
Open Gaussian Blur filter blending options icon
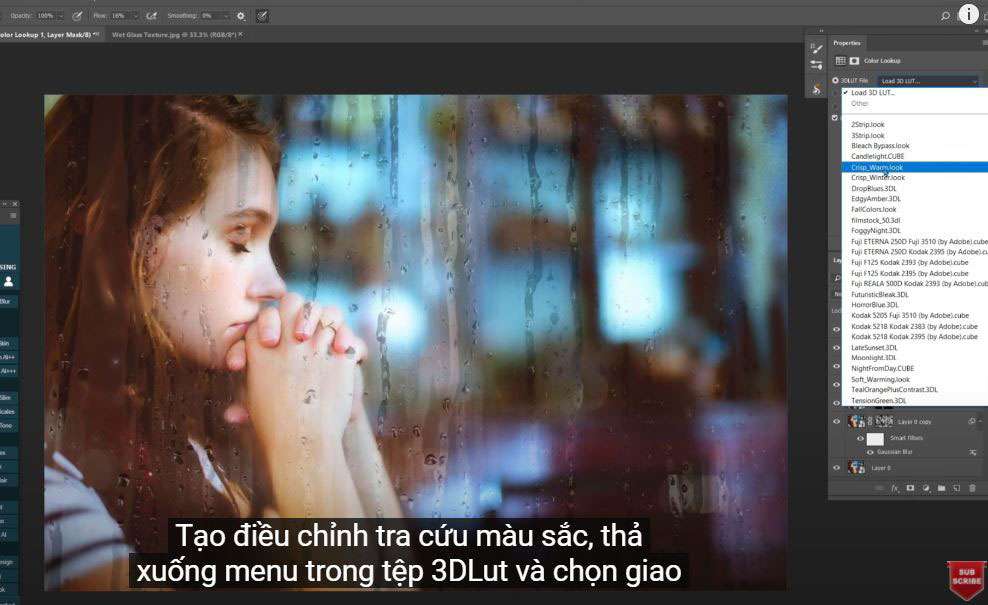[973, 452]
